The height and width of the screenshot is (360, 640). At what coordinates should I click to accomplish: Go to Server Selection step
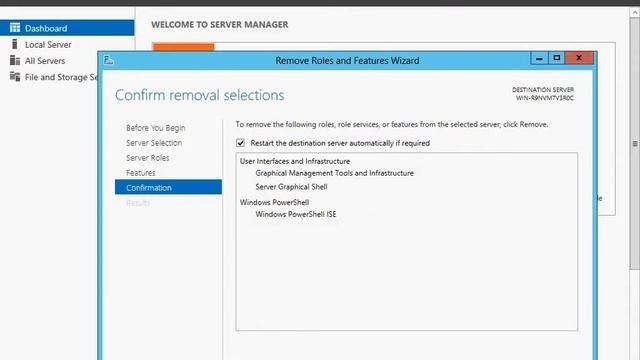[154, 143]
